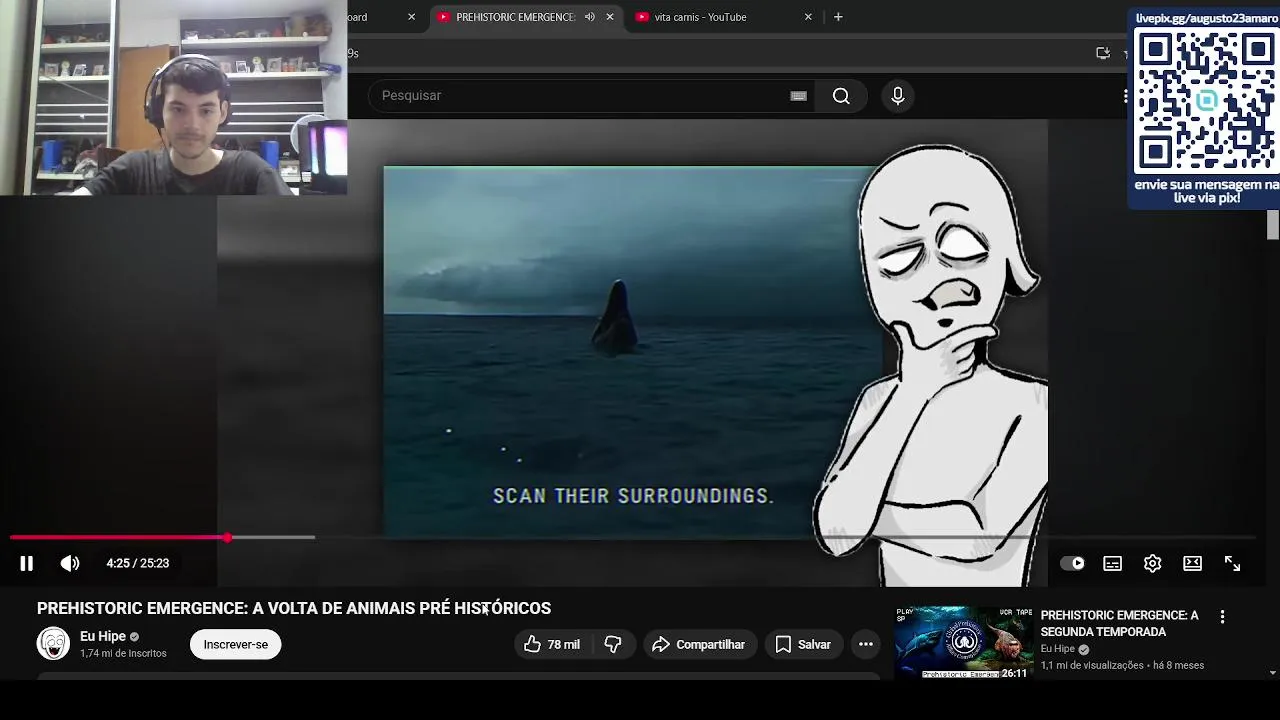1280x720 pixels.
Task: Open the player settings gear
Action: (x=1152, y=563)
